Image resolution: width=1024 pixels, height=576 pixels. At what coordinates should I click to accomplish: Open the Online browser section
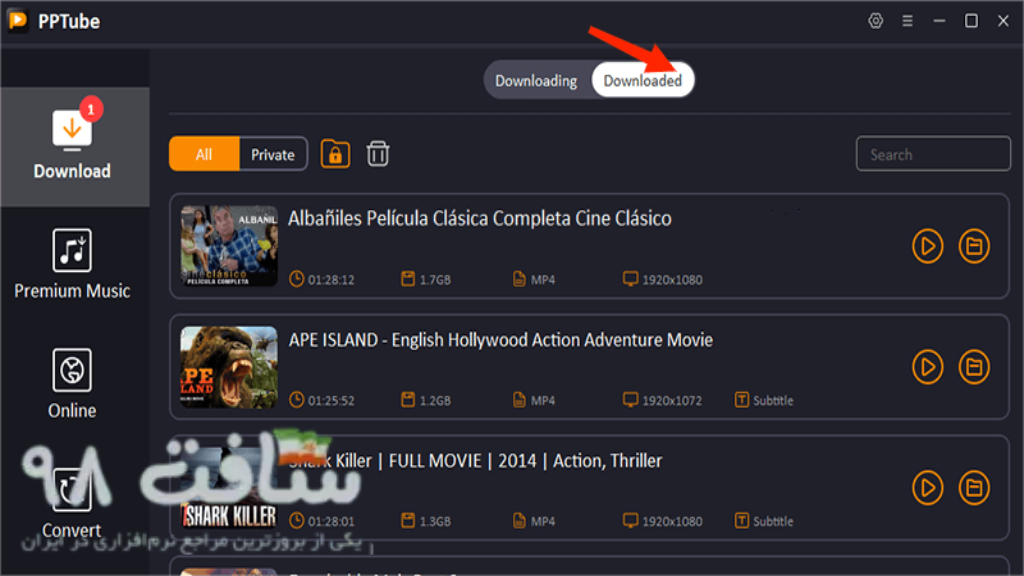[72, 383]
